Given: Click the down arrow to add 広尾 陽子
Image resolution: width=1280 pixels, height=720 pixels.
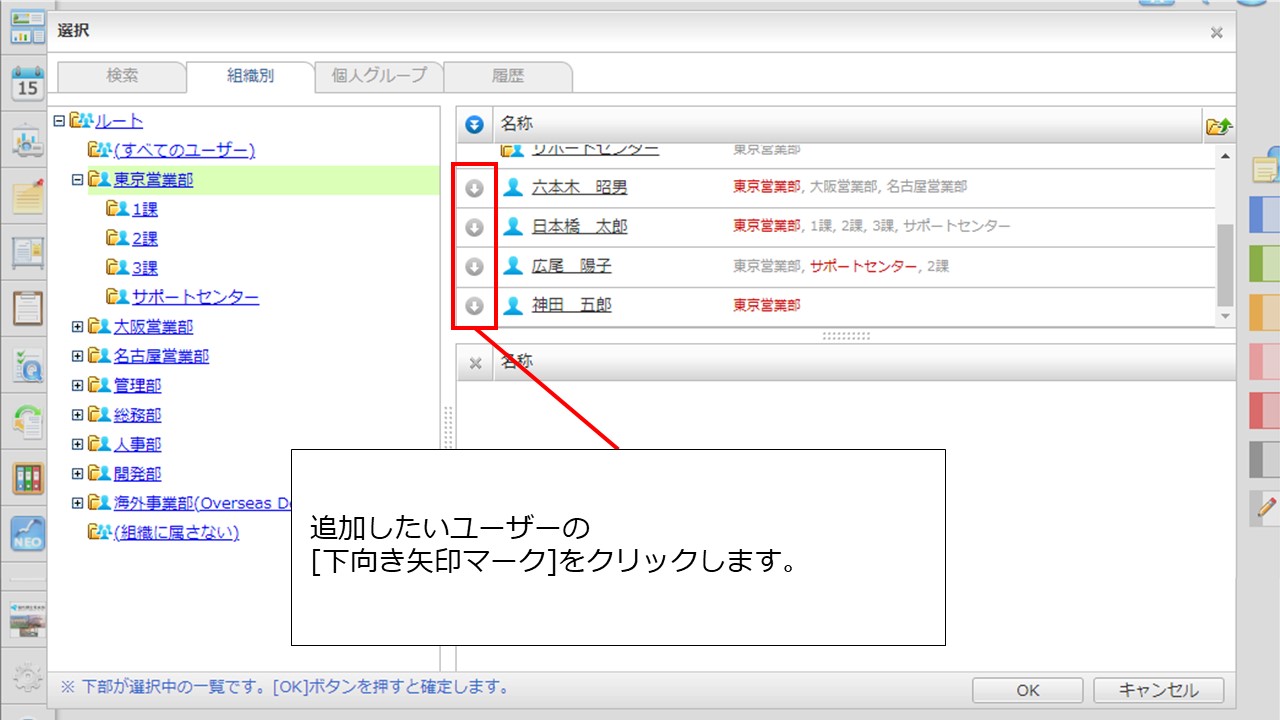Looking at the screenshot, I should point(475,265).
